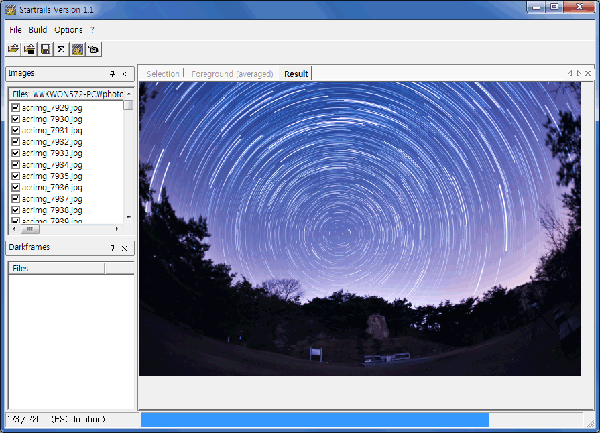Toggle checkbox for acrimg_7934.jpg
The width and height of the screenshot is (600, 433).
[15, 164]
